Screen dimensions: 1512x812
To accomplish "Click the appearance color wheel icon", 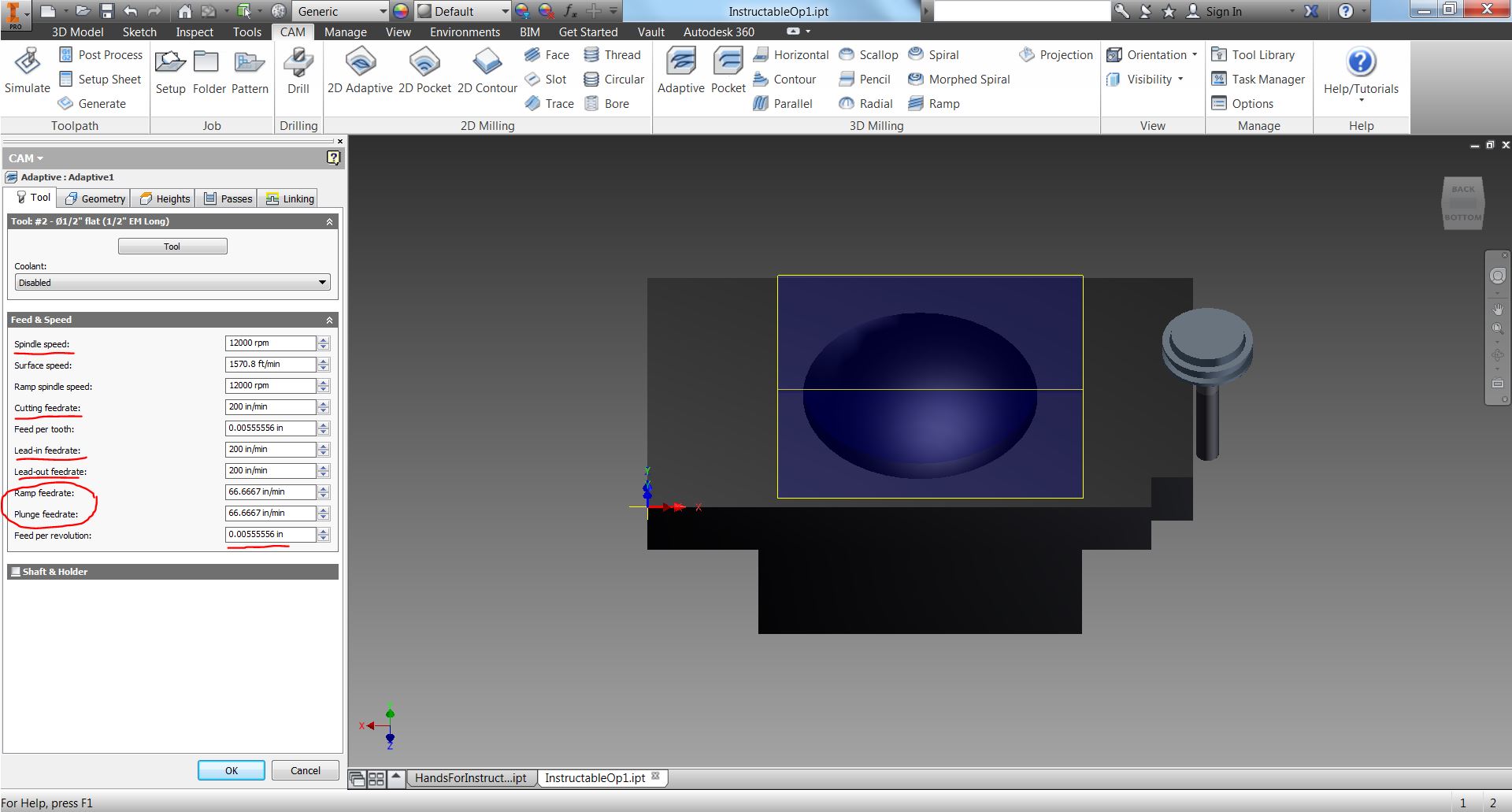I will (401, 11).
